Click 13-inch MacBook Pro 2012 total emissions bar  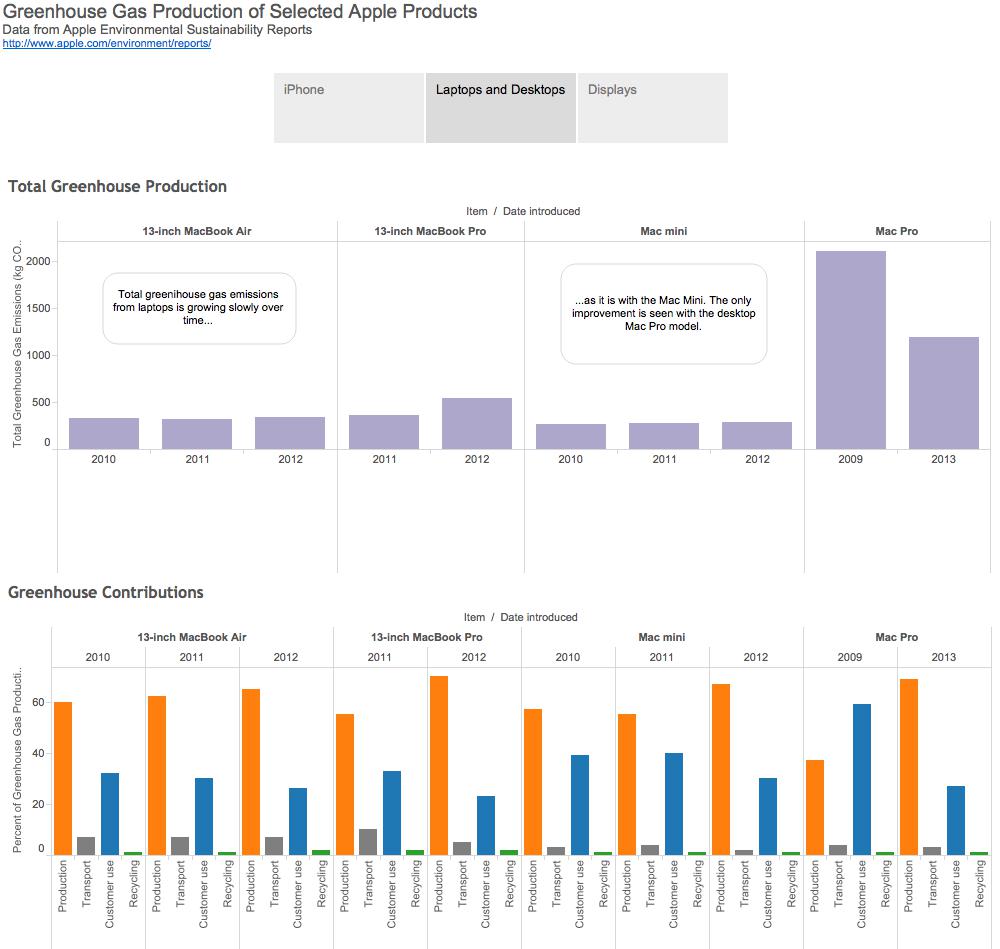(x=477, y=424)
